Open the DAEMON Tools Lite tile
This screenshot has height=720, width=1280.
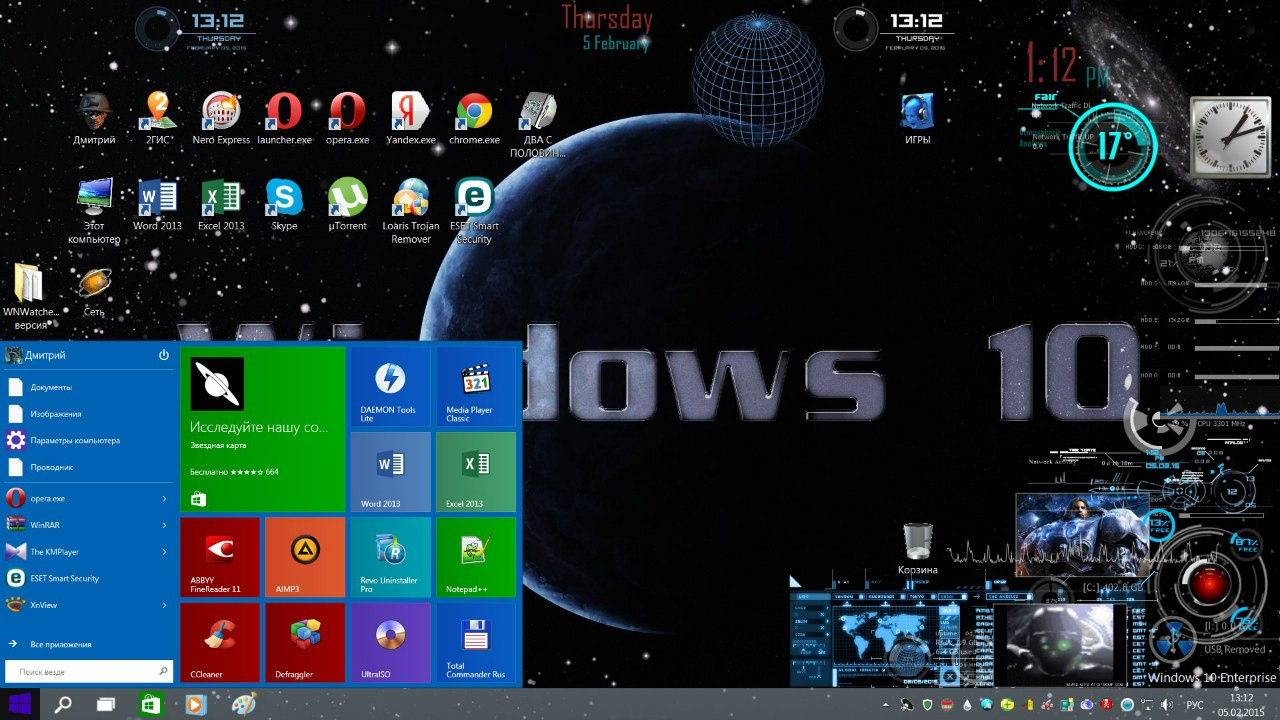(x=390, y=387)
